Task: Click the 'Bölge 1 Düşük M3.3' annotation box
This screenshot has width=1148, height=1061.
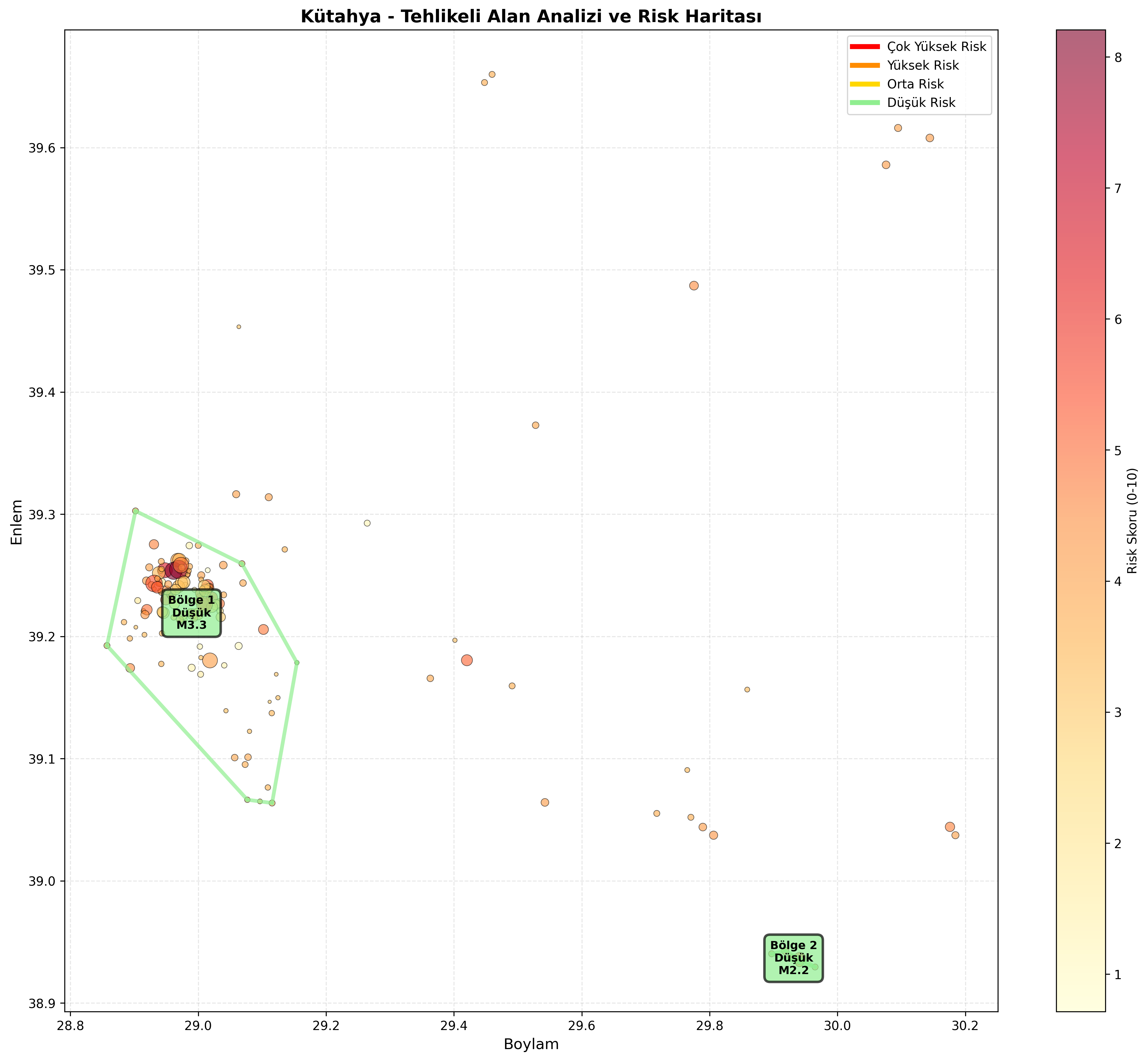Action: coord(191,613)
